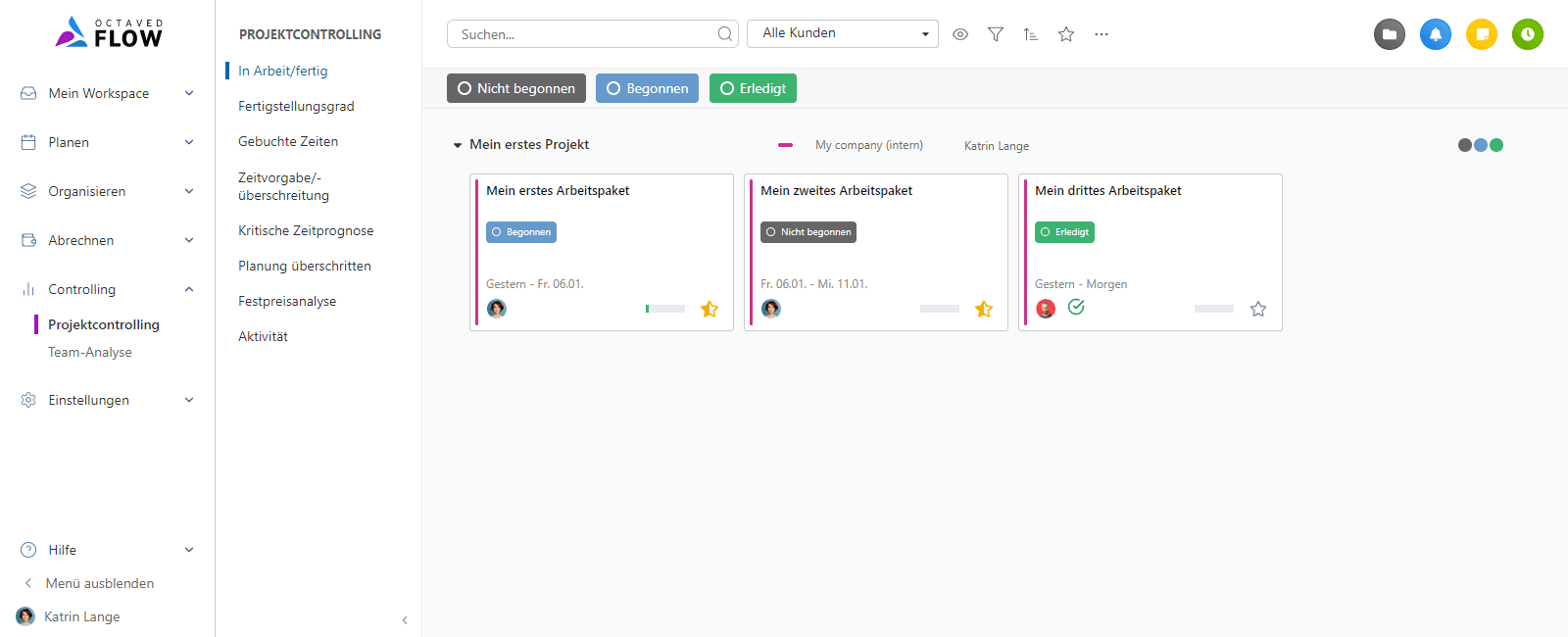The height and width of the screenshot is (637, 1568).
Task: Open the sort order icon
Action: click(x=1031, y=34)
